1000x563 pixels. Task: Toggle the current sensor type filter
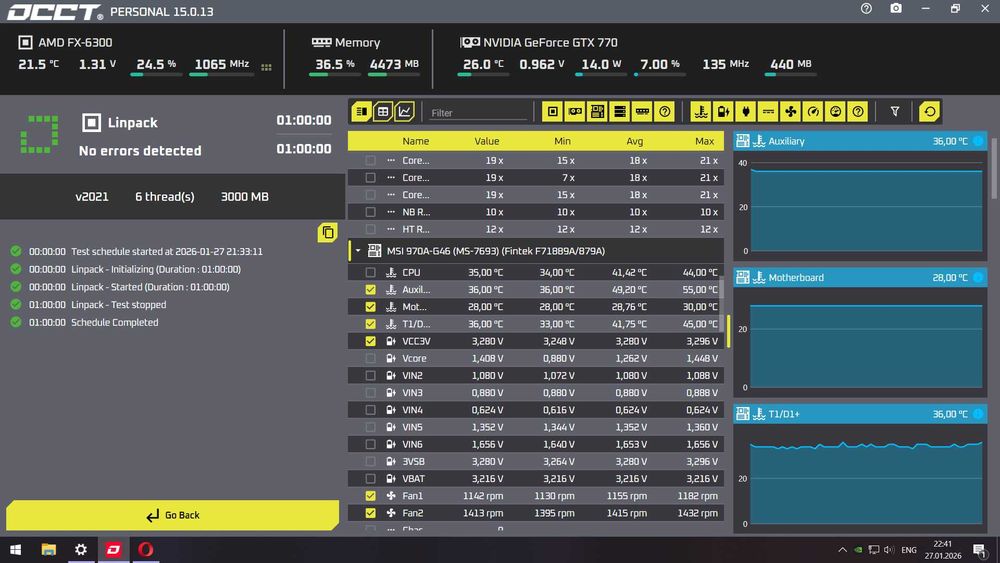tap(768, 112)
